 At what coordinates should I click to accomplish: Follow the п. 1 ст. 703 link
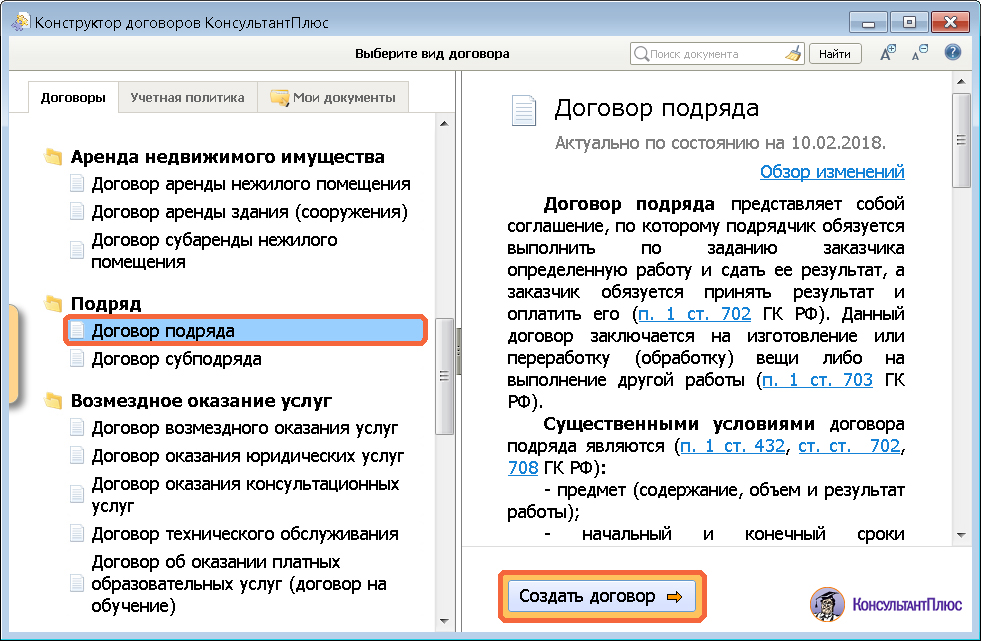[817, 380]
